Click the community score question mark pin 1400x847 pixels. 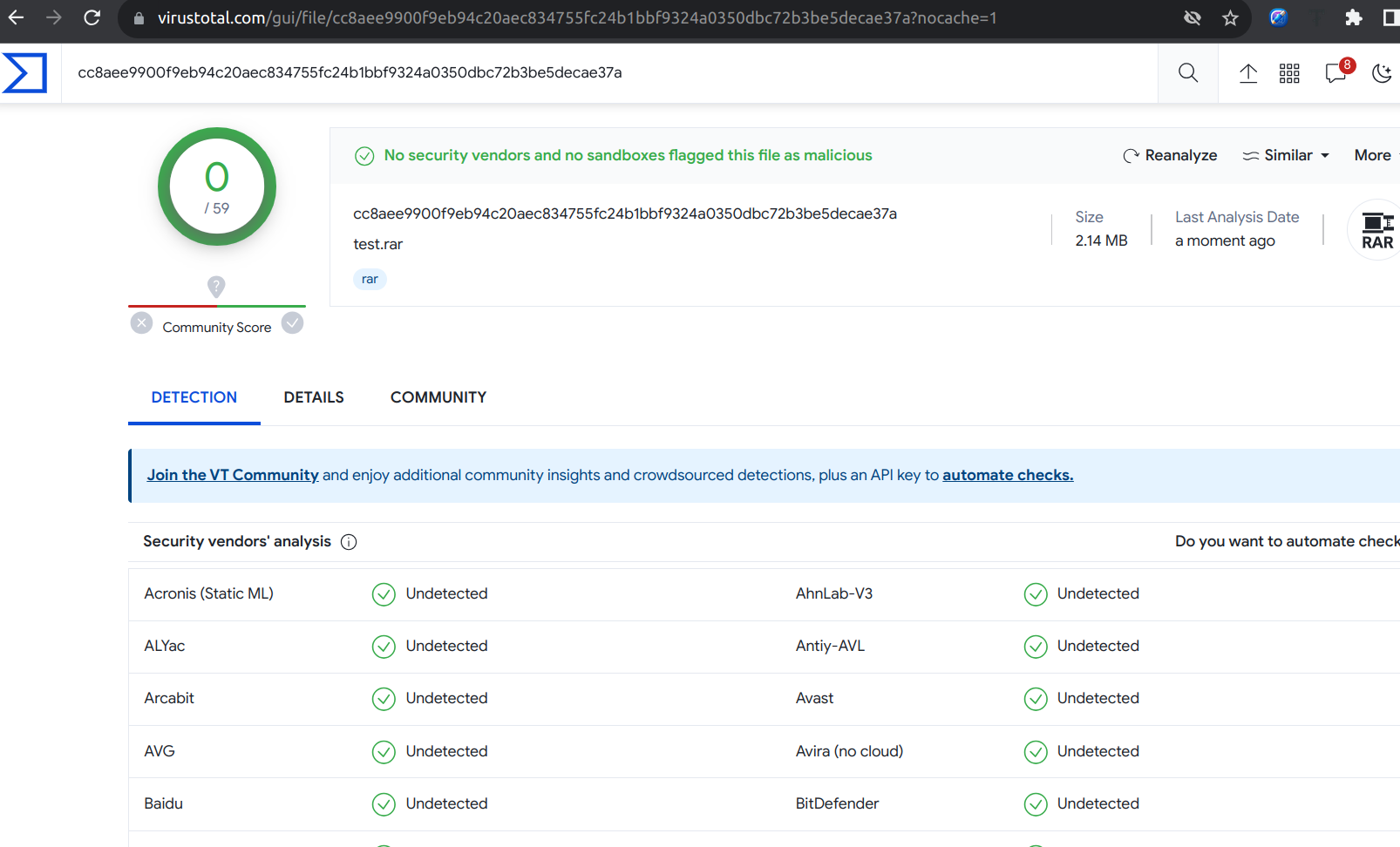click(216, 286)
